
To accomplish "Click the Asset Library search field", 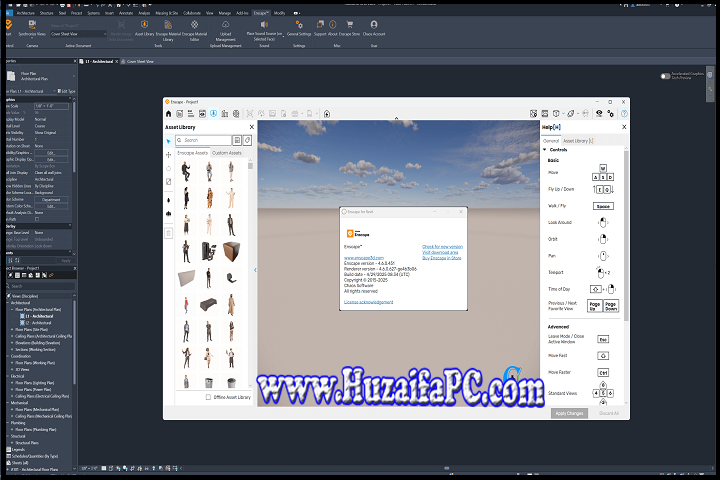I will (x=203, y=140).
